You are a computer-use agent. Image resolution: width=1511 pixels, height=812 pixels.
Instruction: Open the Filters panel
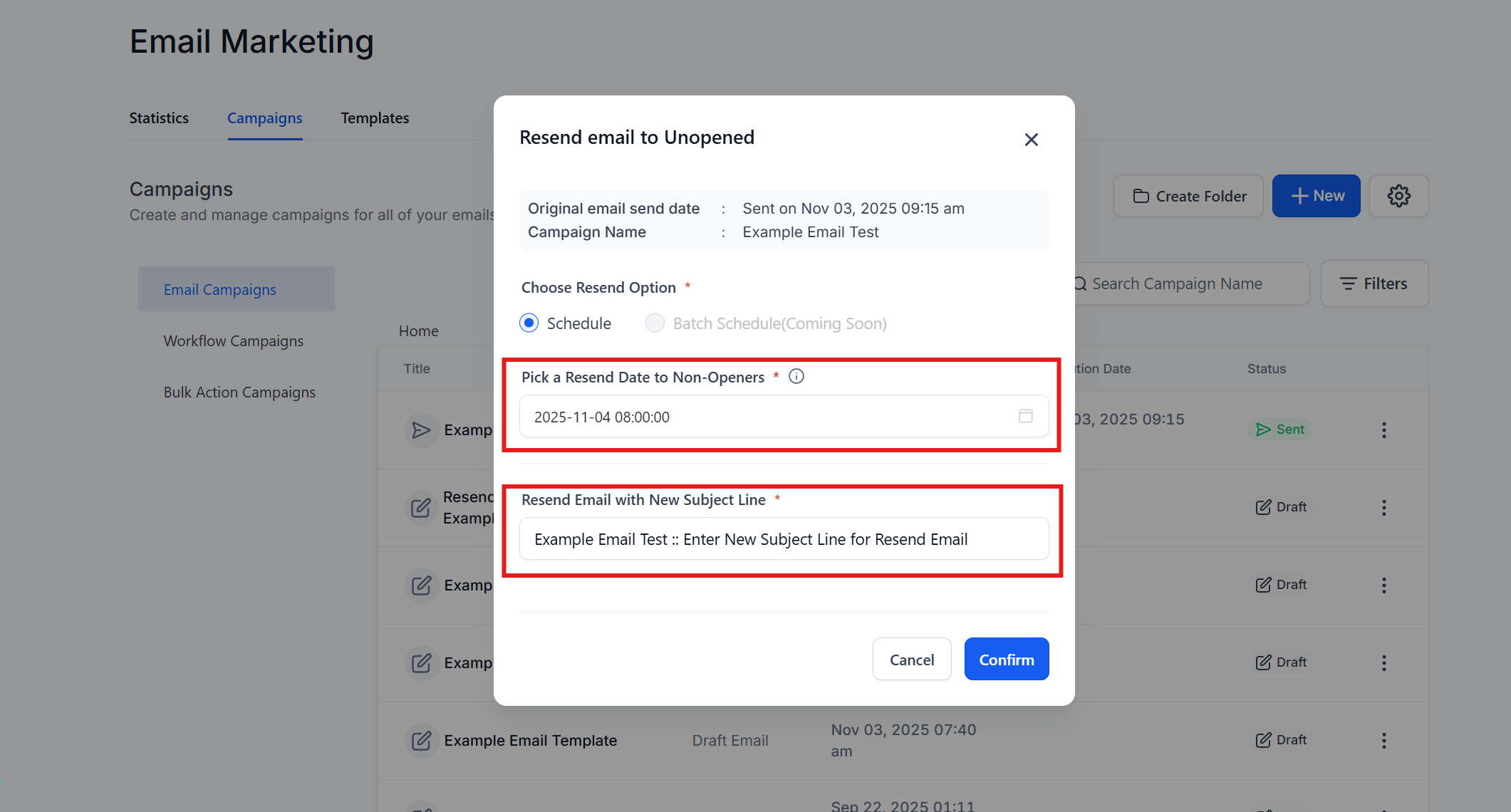pyautogui.click(x=1374, y=283)
